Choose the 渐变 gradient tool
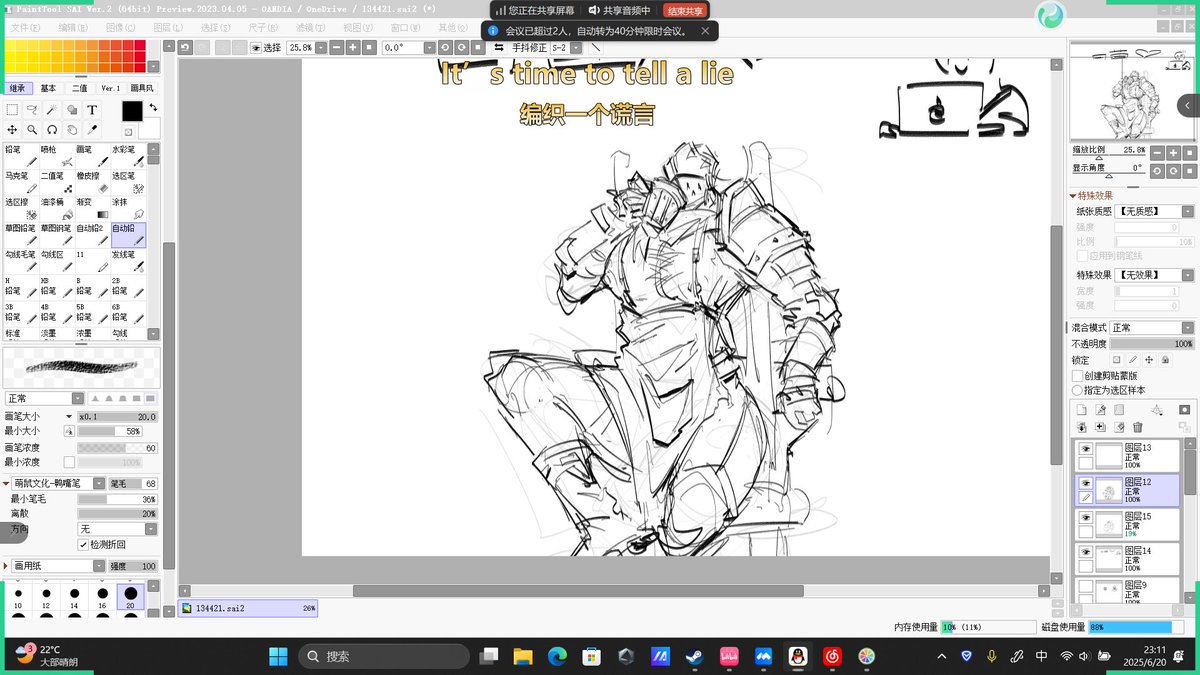Viewport: 1200px width, 675px height. point(92,208)
